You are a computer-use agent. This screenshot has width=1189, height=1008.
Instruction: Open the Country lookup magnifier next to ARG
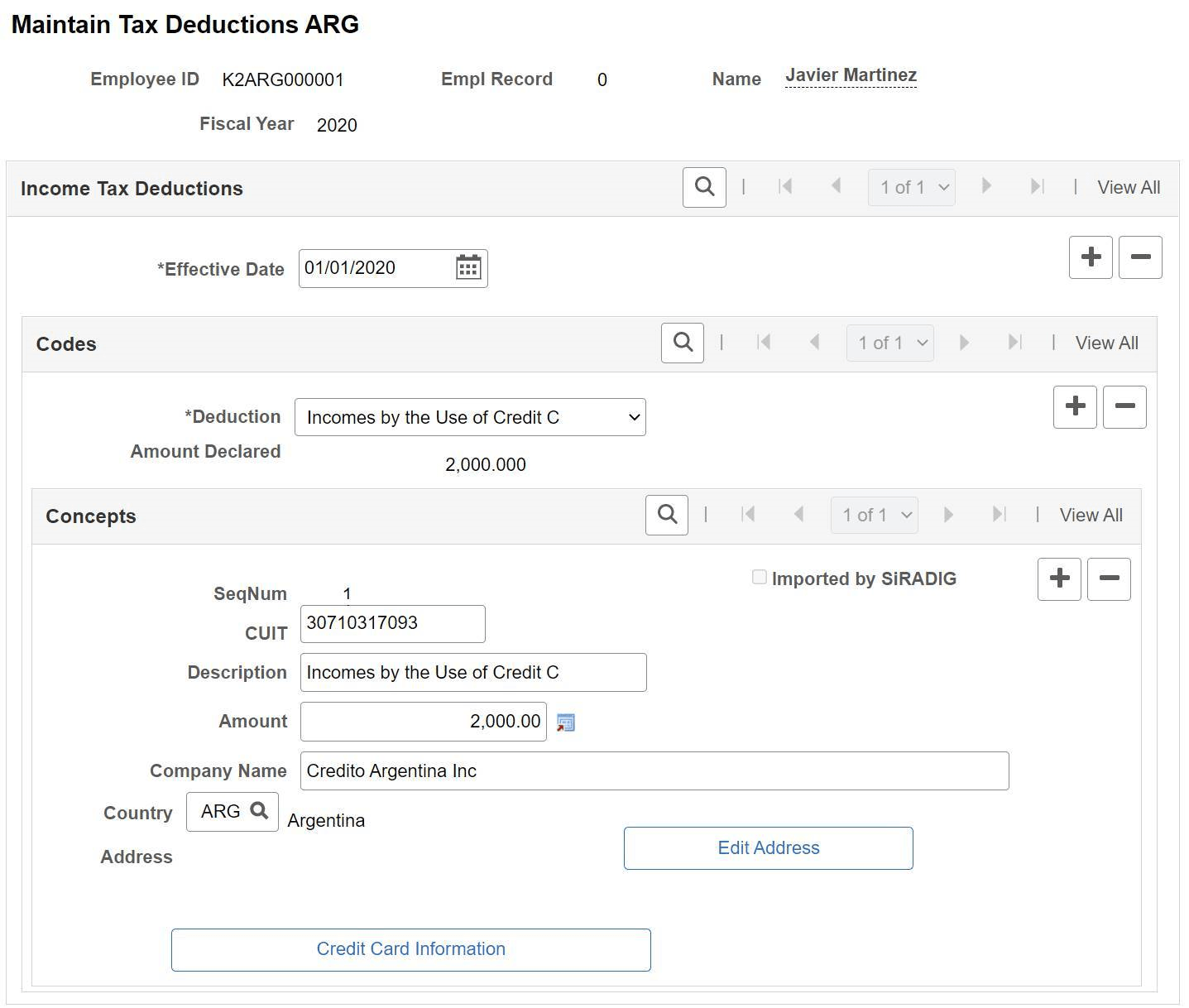(x=259, y=812)
